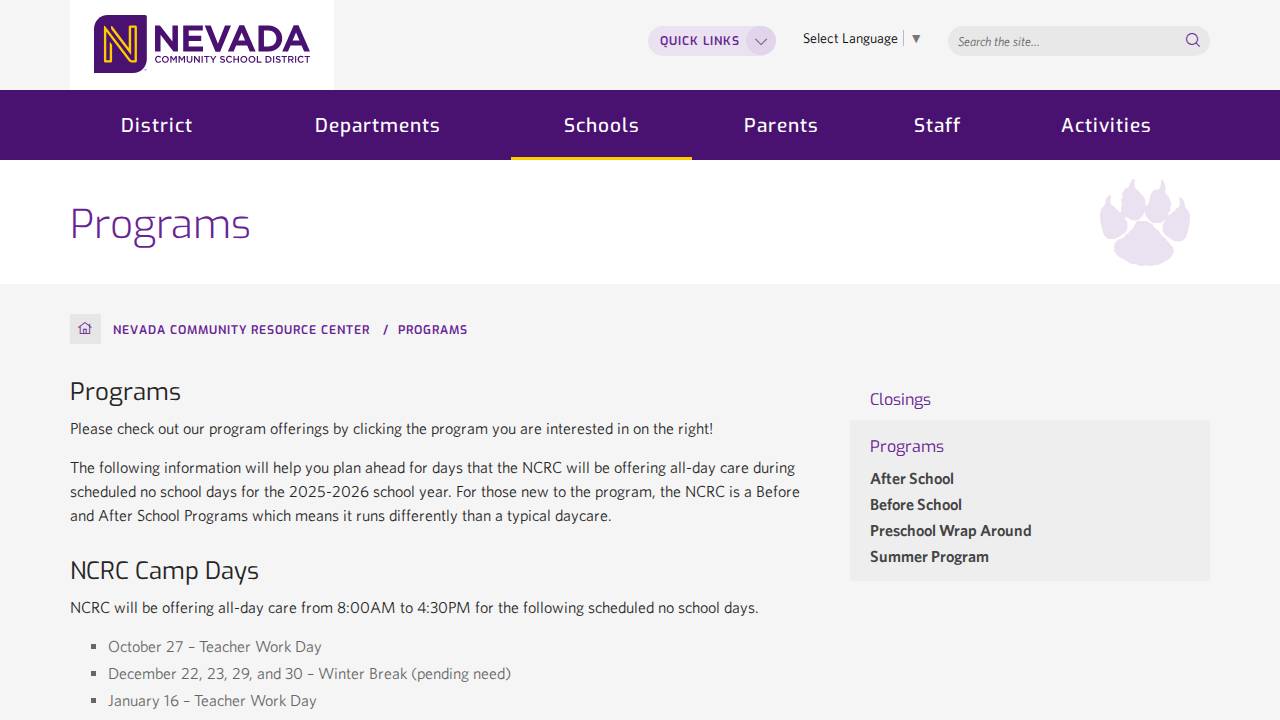Click the Preschool Wrap Around link
Viewport: 1280px width, 720px height.
(950, 530)
